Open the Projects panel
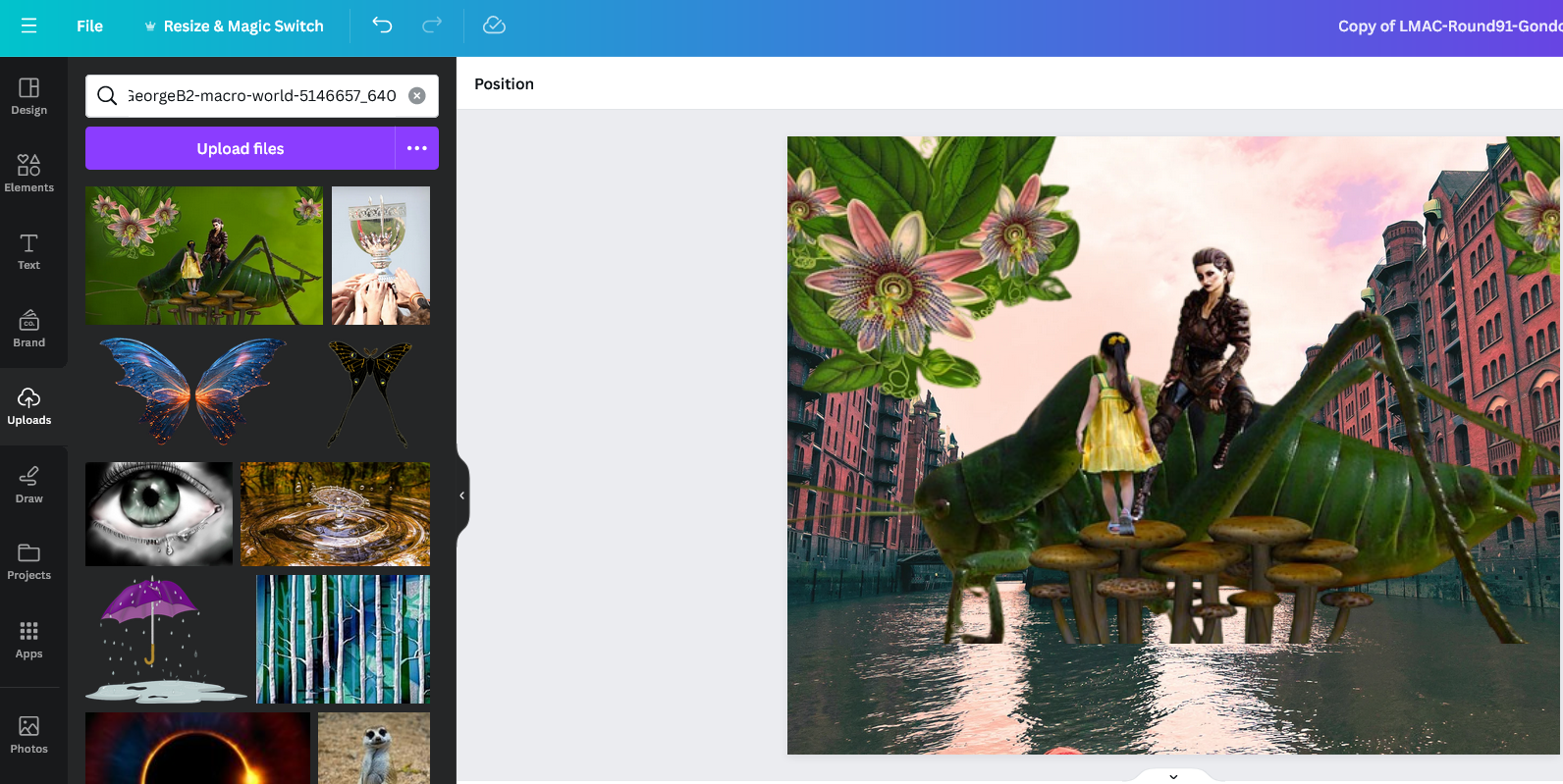 tap(29, 562)
